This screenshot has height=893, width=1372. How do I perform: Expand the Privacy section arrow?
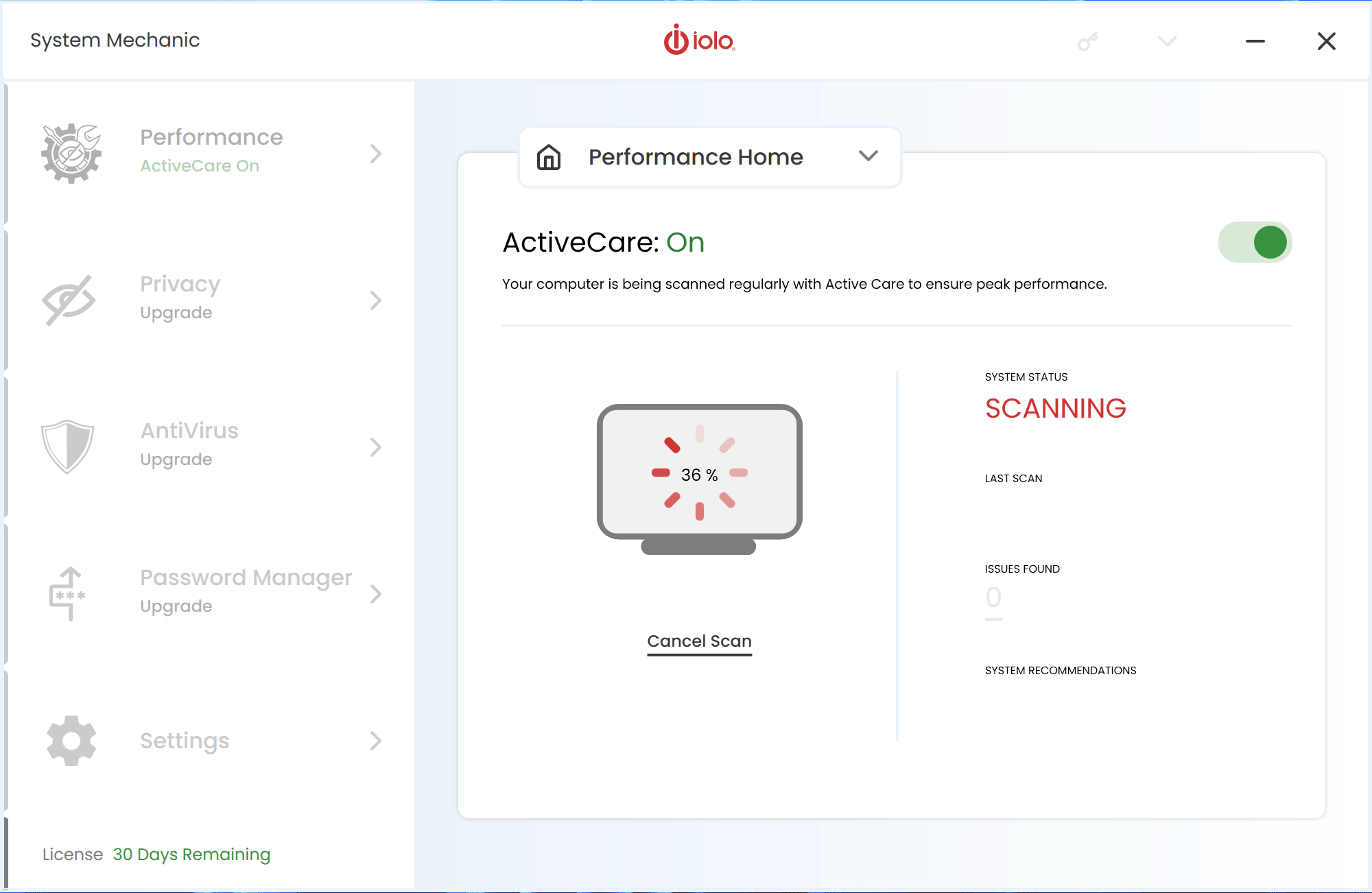tap(377, 298)
